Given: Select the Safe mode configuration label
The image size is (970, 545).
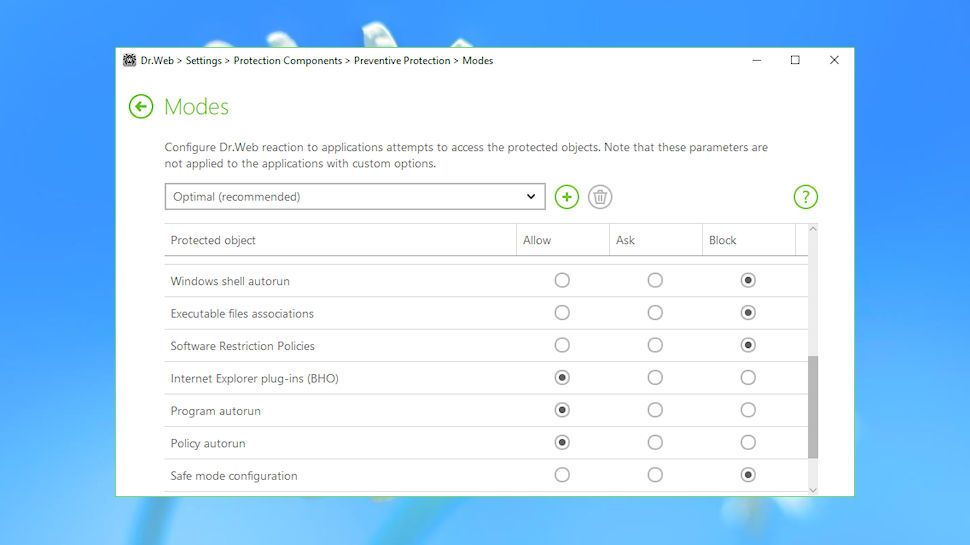Looking at the screenshot, I should (x=234, y=476).
